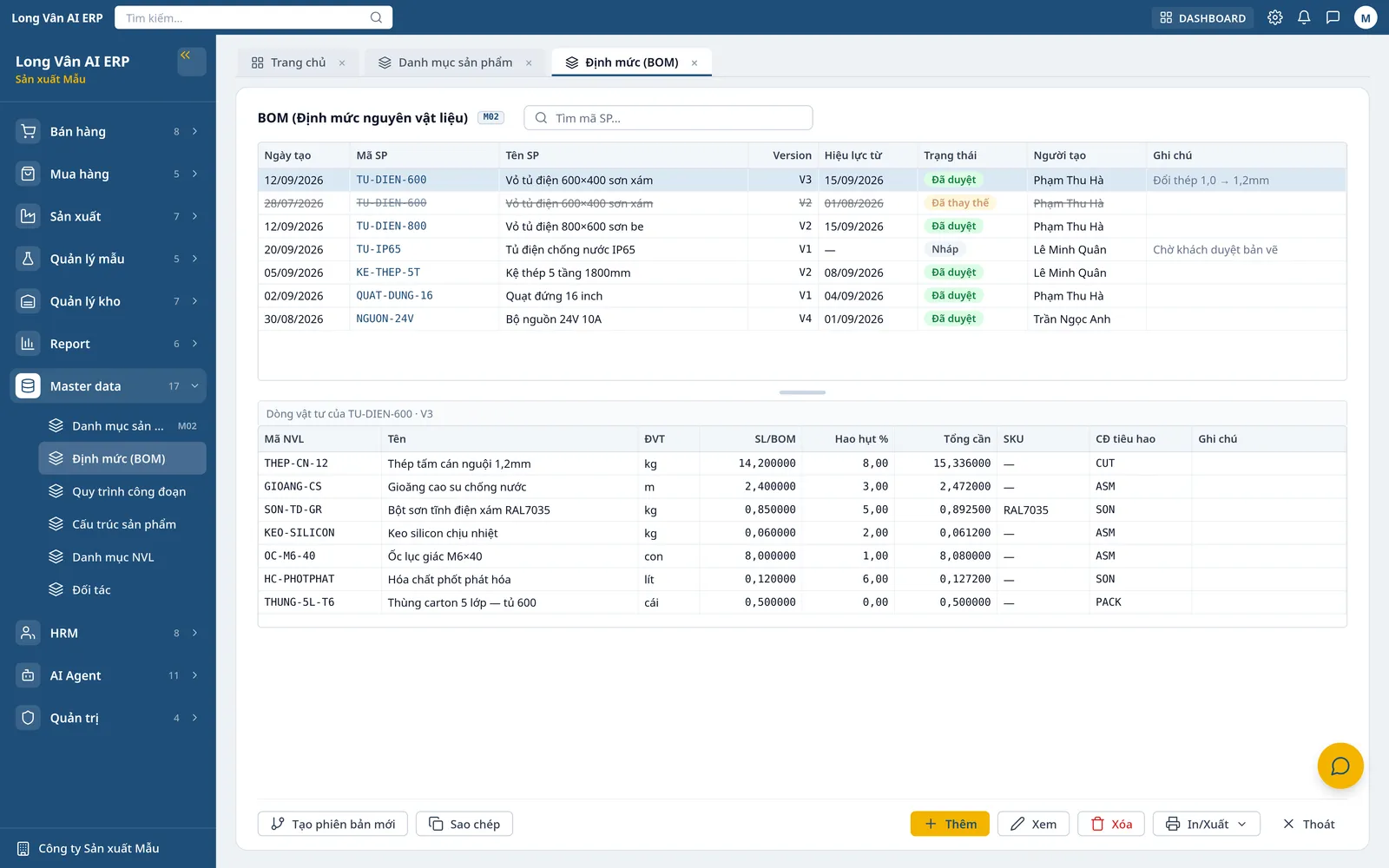Open Quy trình công đoạn in sidebar
This screenshot has width=1389, height=868.
(x=122, y=491)
